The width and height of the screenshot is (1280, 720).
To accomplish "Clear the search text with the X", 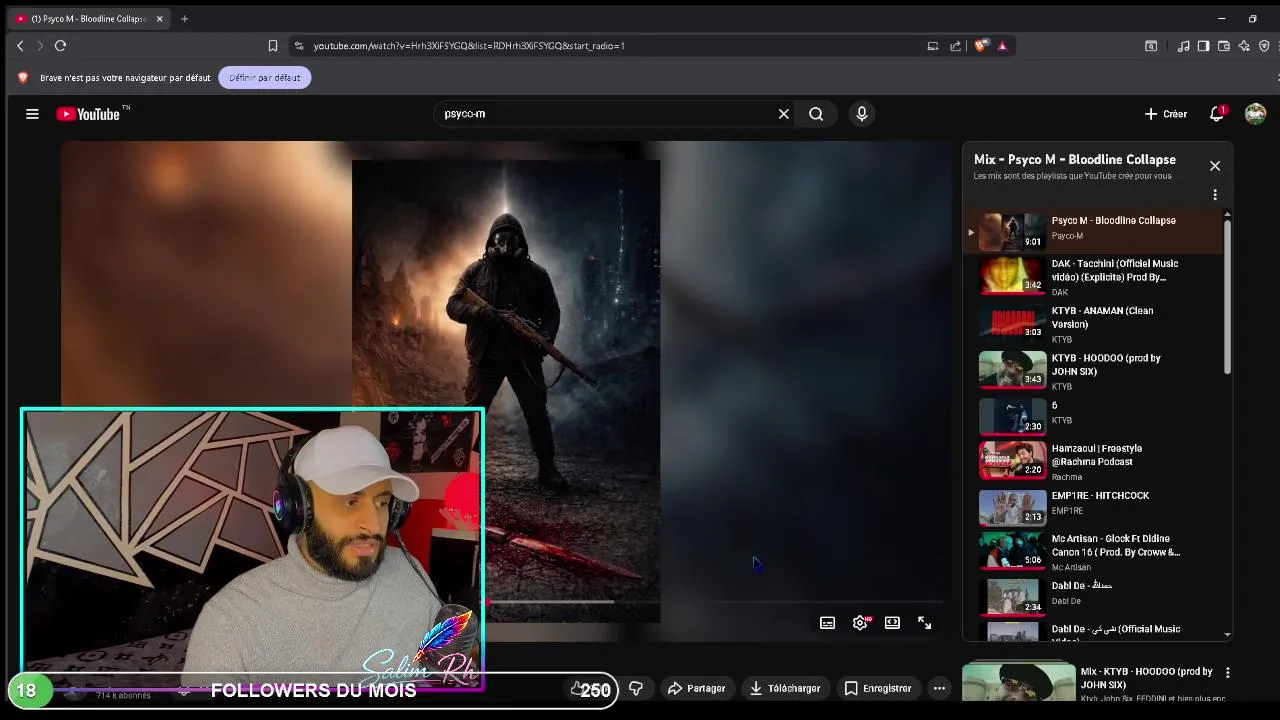I will tap(784, 114).
